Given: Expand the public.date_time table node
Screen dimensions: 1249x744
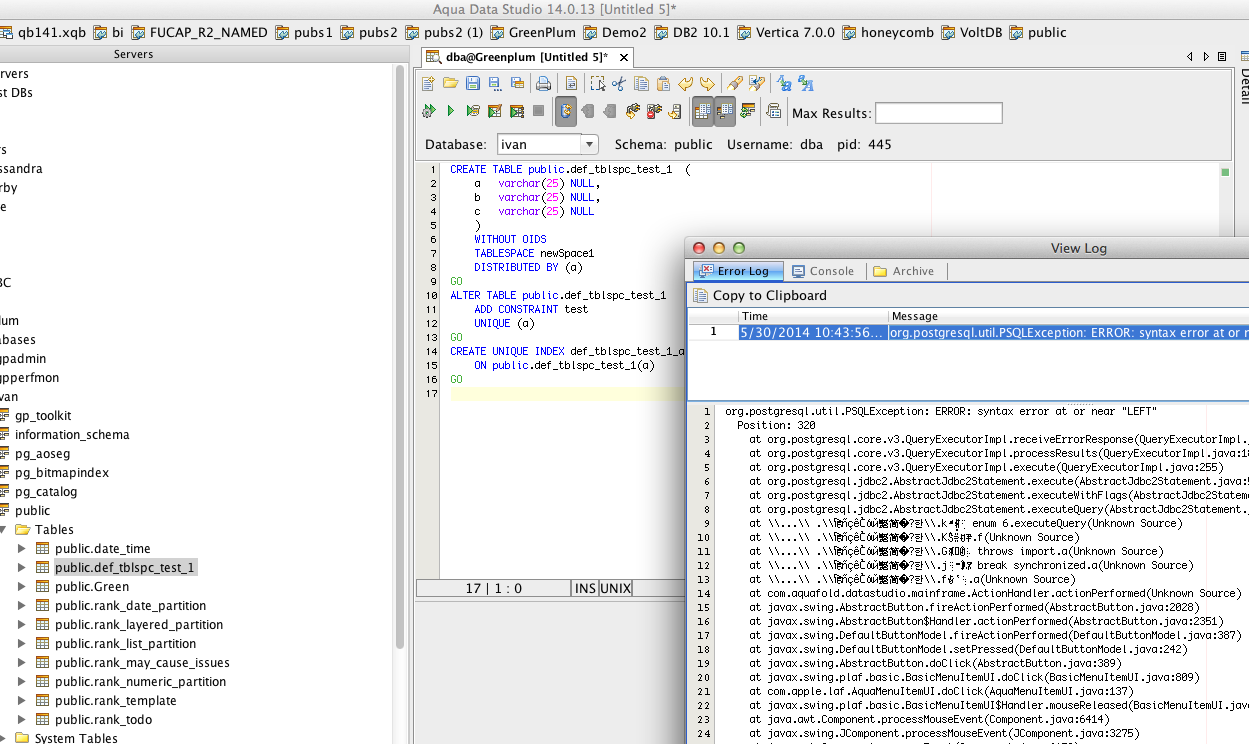Looking at the screenshot, I should 22,548.
